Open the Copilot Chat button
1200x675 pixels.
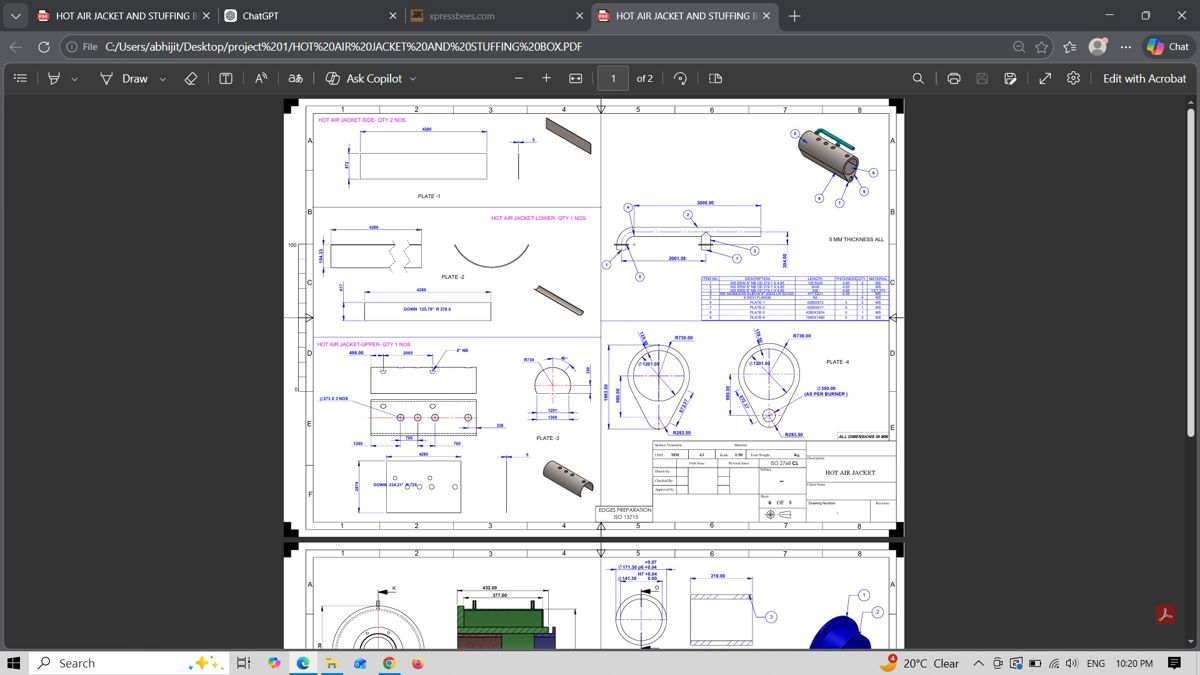(1168, 46)
